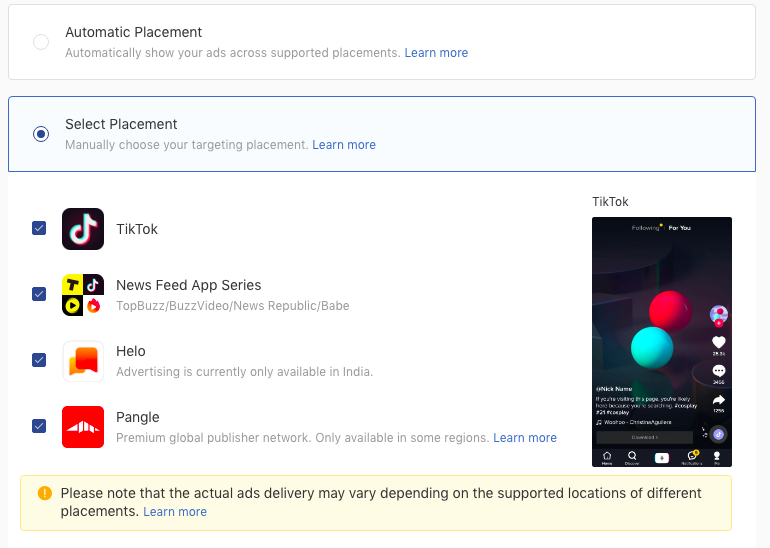The image size is (770, 548).
Task: Tap the heart icon in TikTok preview
Action: coord(718,342)
